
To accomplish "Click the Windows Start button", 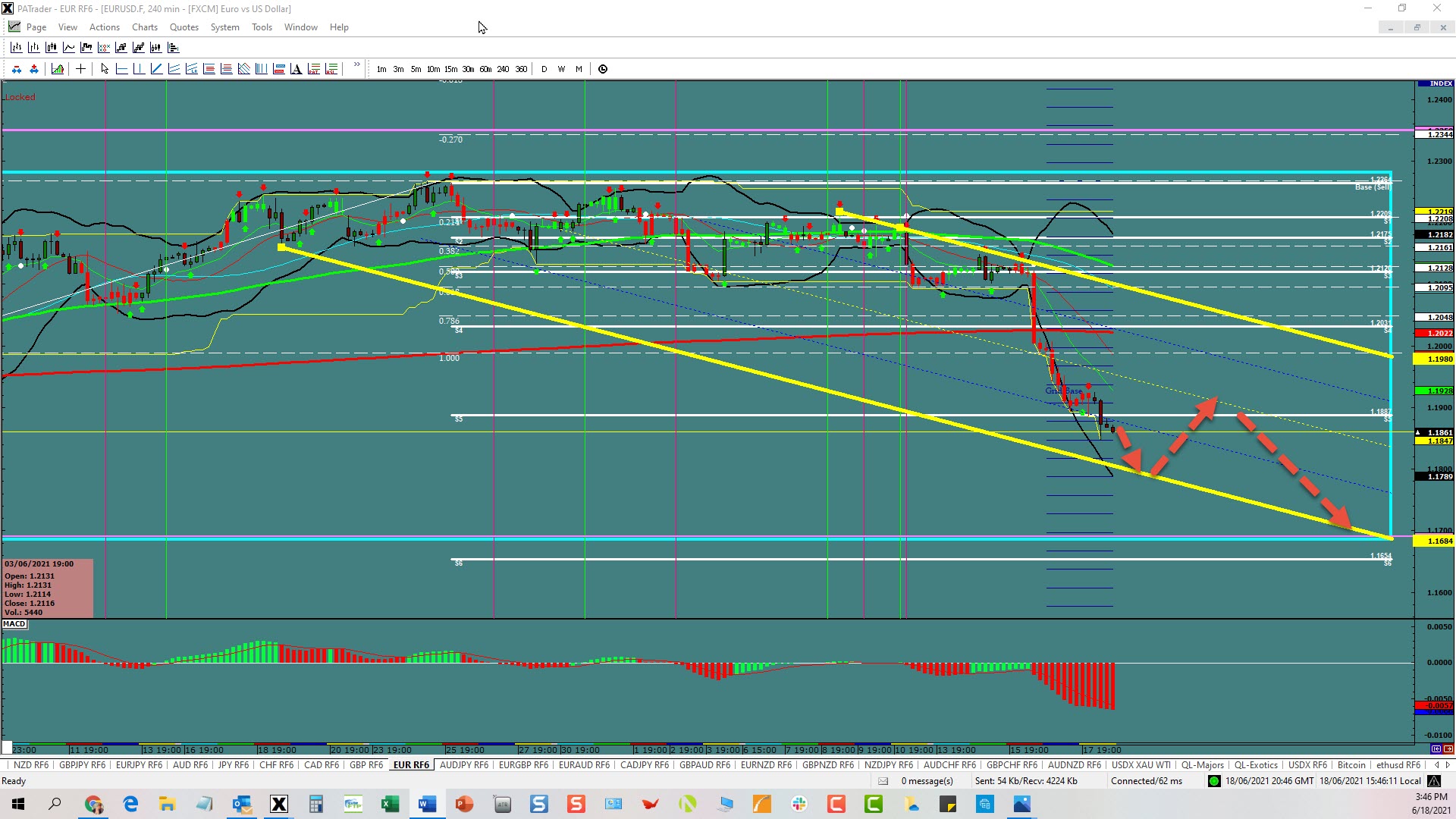I will coord(18,804).
